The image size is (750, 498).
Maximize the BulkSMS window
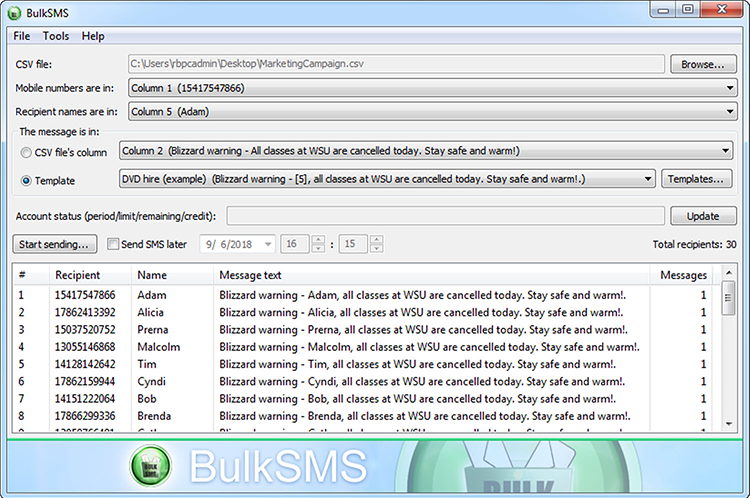point(687,10)
